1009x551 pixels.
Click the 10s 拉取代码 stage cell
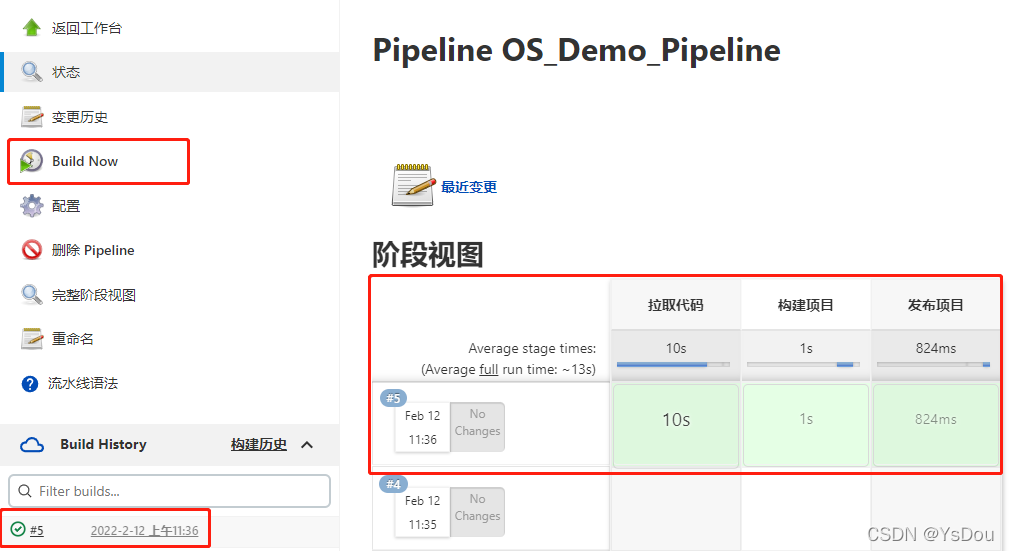coord(676,425)
